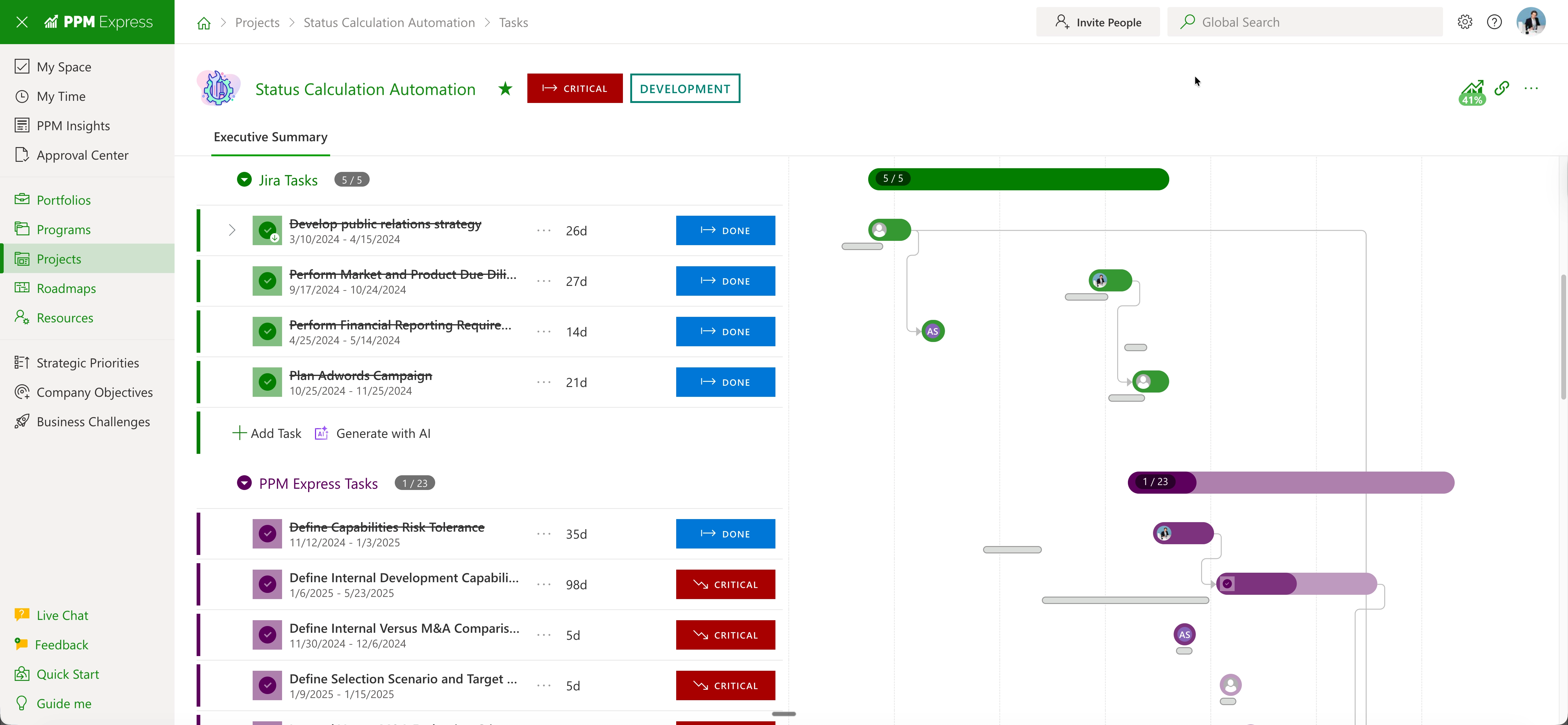Collapse the PPM Express Tasks group
Screen dimensions: 1568x725
point(244,483)
